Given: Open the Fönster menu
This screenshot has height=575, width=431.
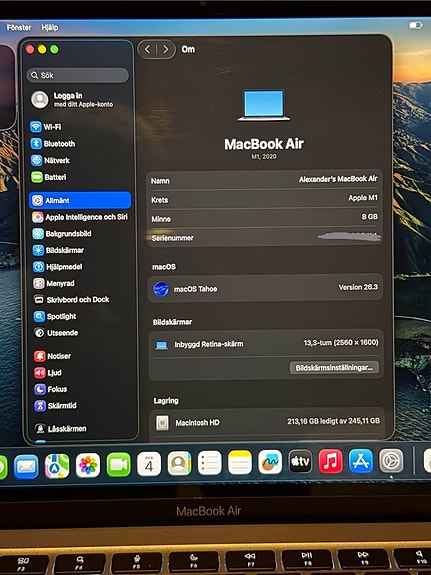Looking at the screenshot, I should [x=19, y=28].
